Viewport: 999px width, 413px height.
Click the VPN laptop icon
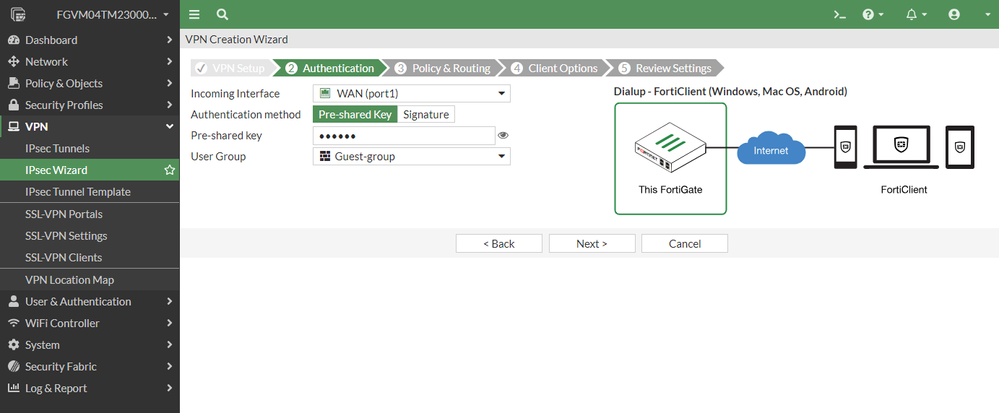tap(13, 127)
